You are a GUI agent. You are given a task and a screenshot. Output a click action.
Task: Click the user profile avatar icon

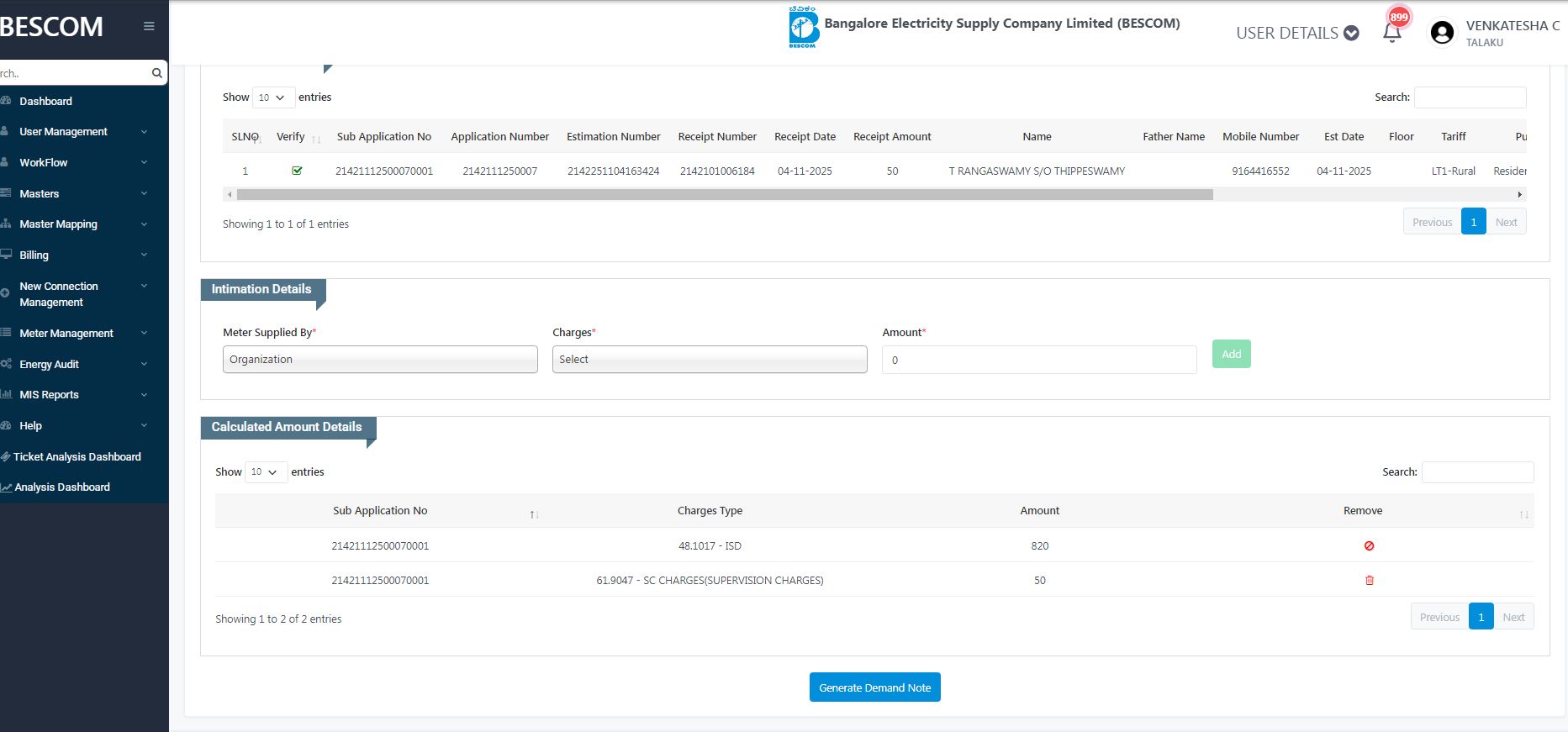tap(1442, 33)
